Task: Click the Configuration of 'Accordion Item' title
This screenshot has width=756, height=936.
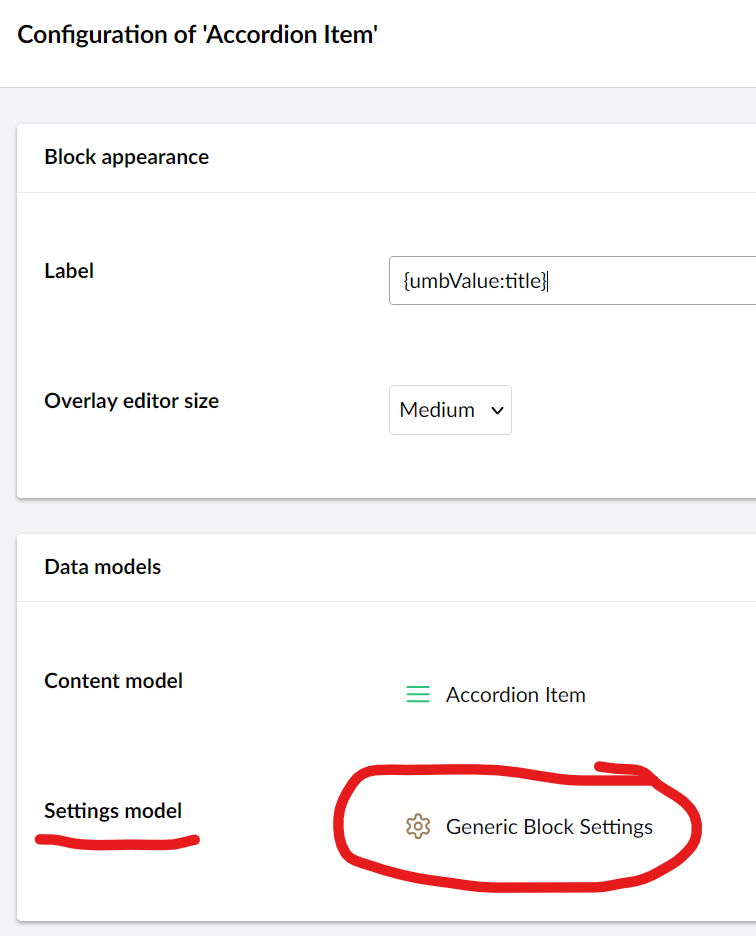Action: click(198, 35)
